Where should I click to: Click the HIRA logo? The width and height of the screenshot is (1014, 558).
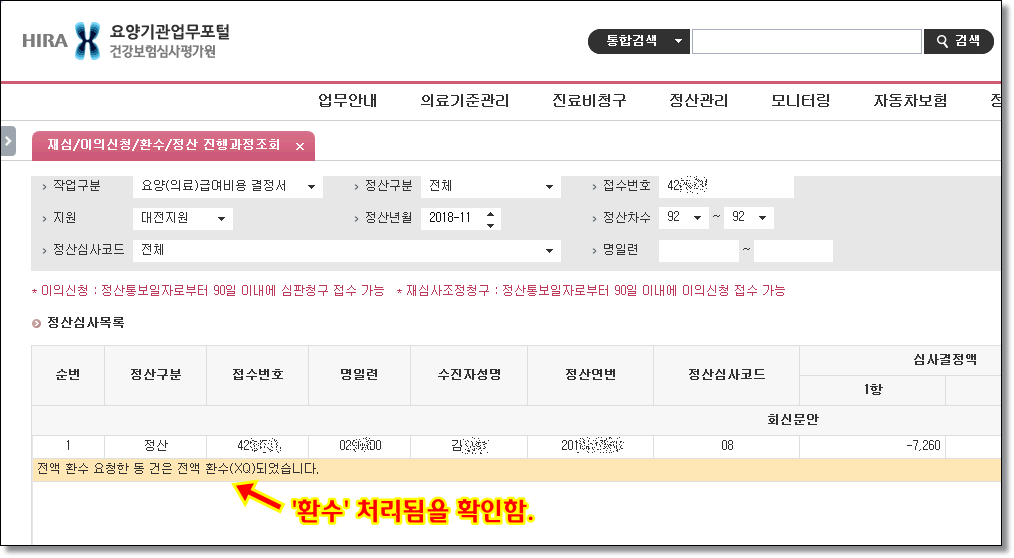coord(126,41)
